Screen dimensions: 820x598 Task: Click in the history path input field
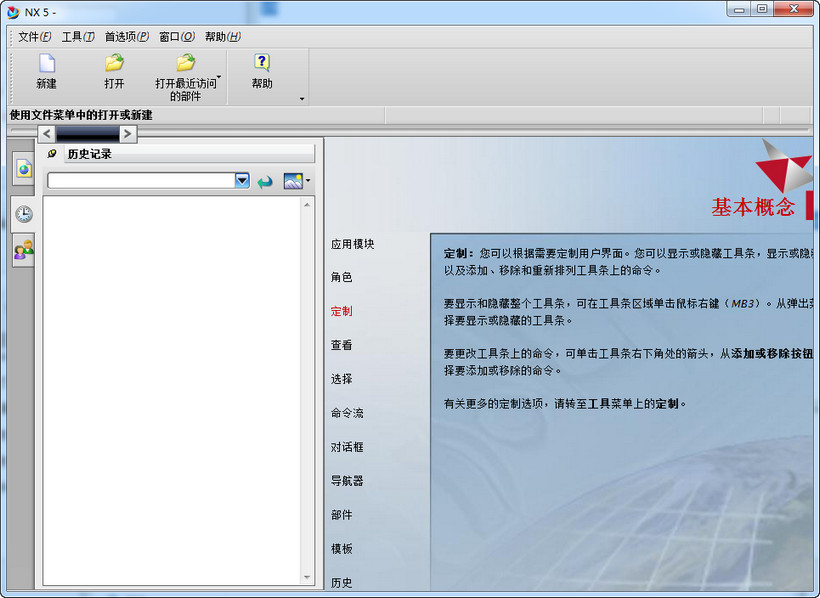tap(140, 181)
